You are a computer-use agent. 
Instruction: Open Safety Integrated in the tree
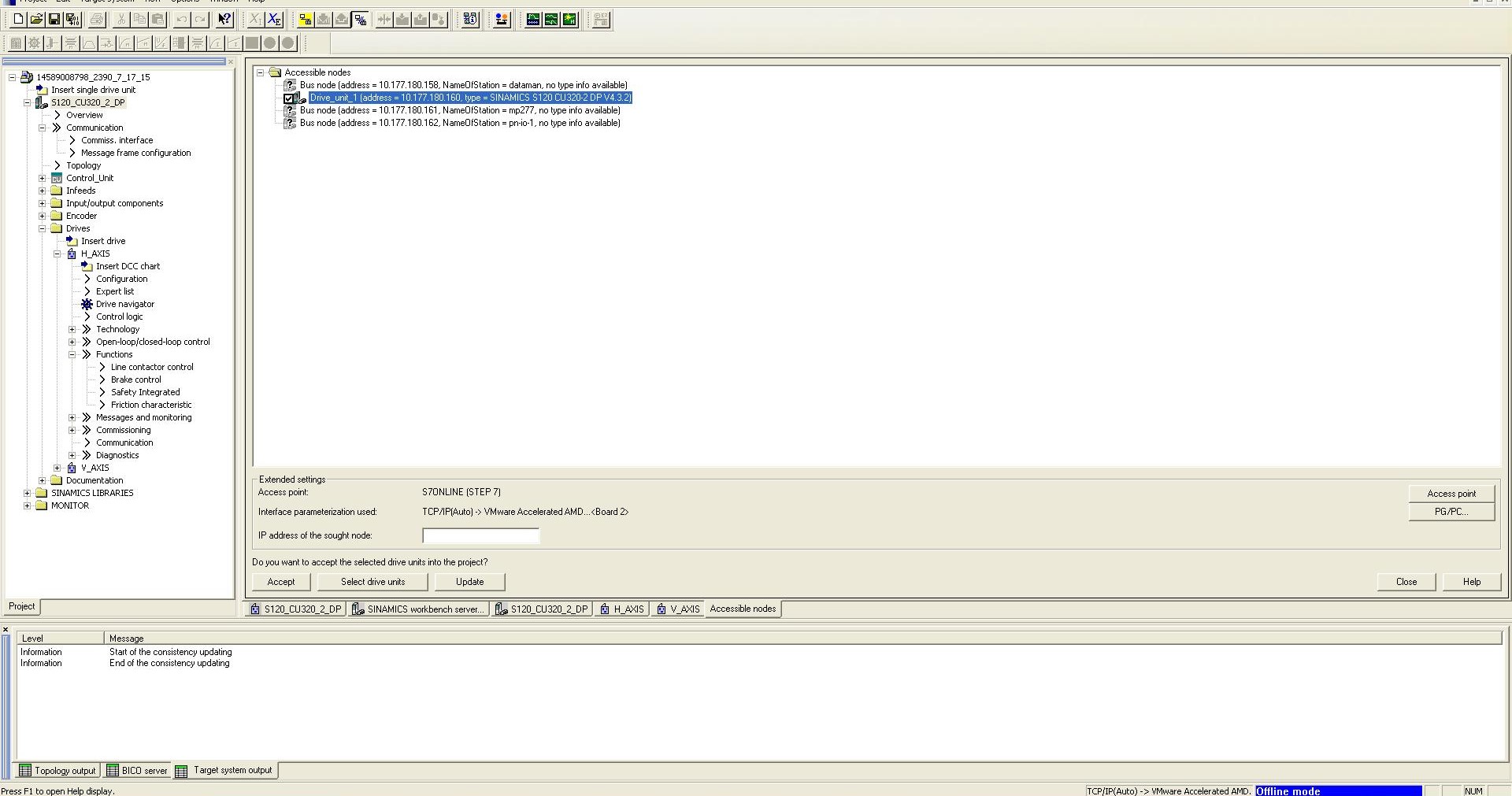click(145, 392)
